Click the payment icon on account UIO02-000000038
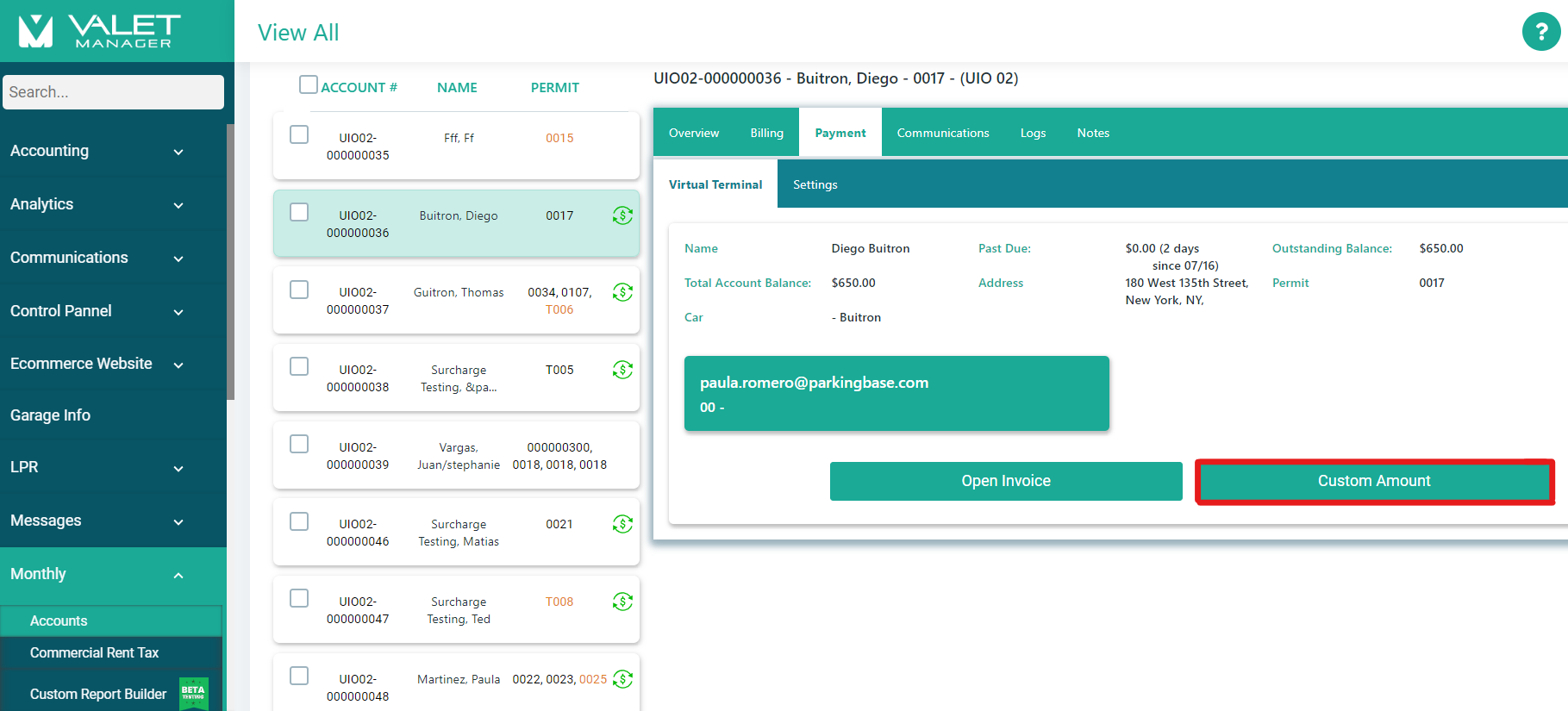The image size is (1568, 711). pyautogui.click(x=622, y=370)
